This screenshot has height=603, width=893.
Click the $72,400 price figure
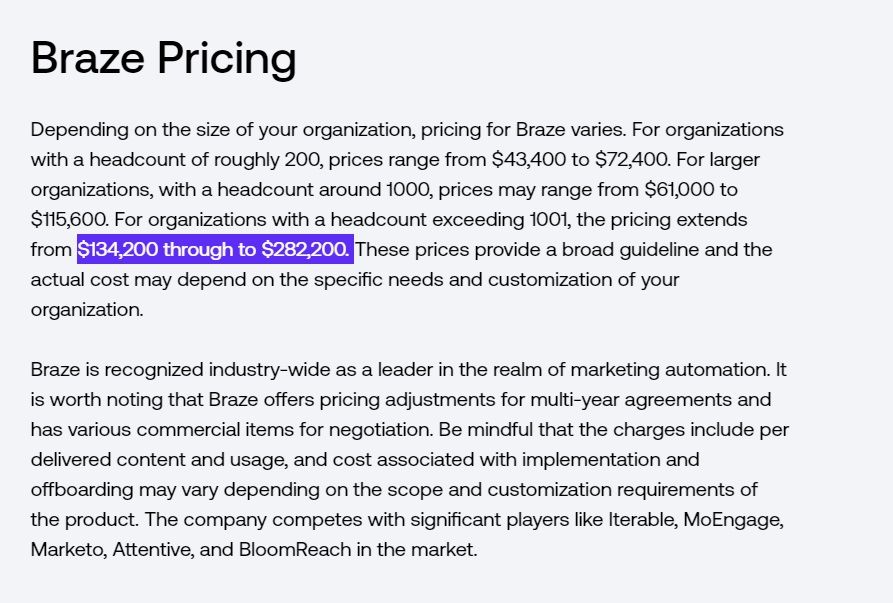coord(627,159)
